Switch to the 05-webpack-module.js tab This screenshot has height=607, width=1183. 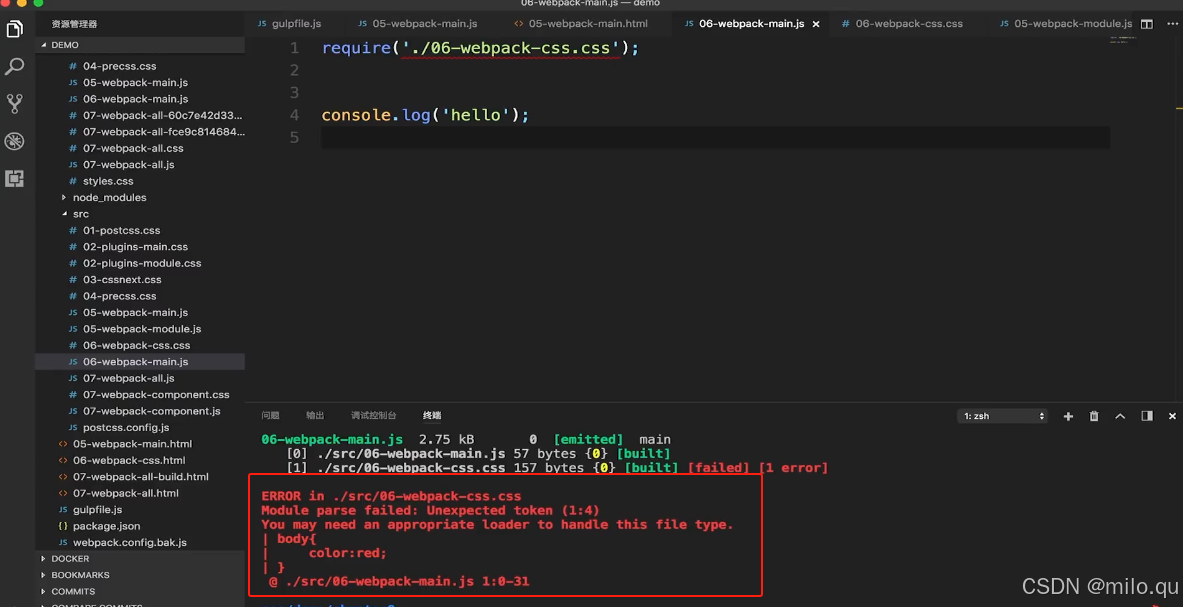pyautogui.click(x=1066, y=24)
